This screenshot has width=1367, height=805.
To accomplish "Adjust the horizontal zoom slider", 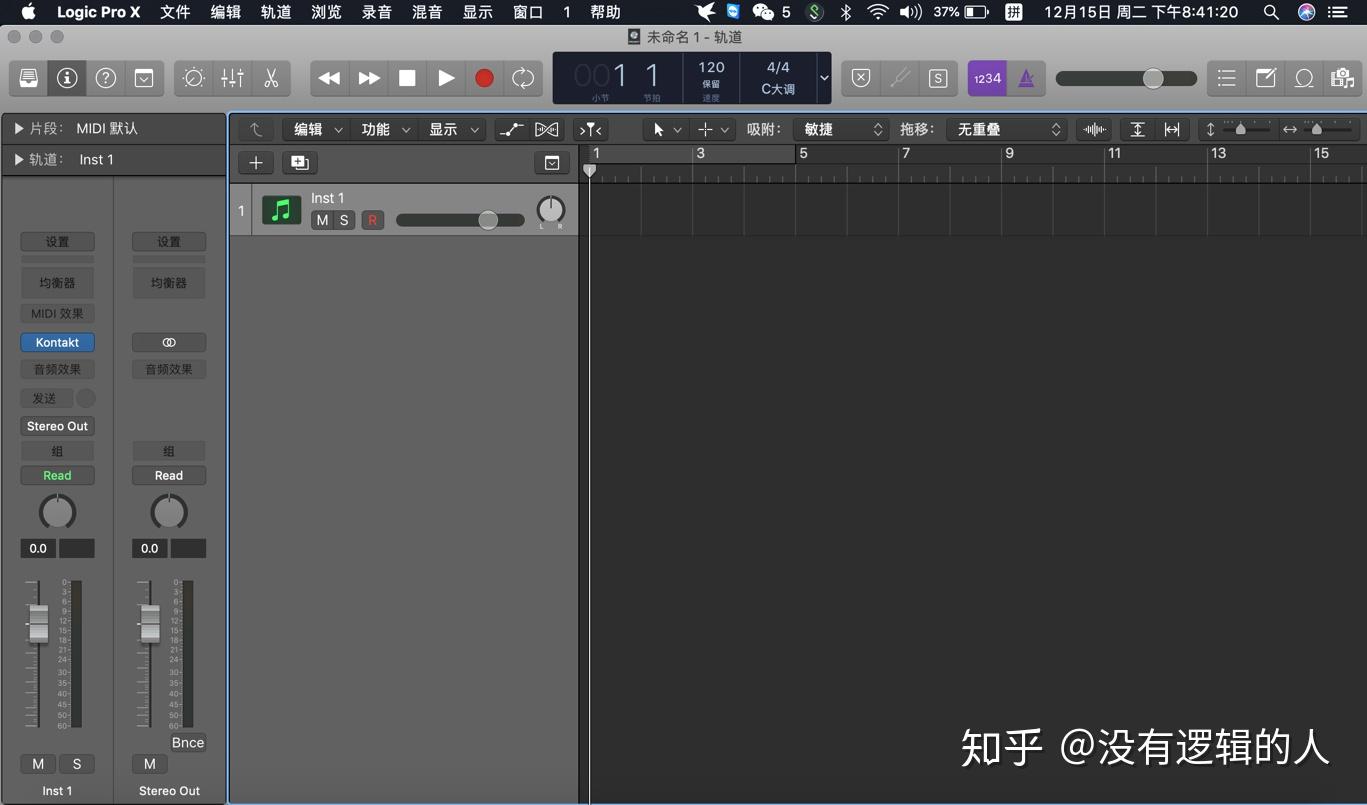I will [1317, 129].
